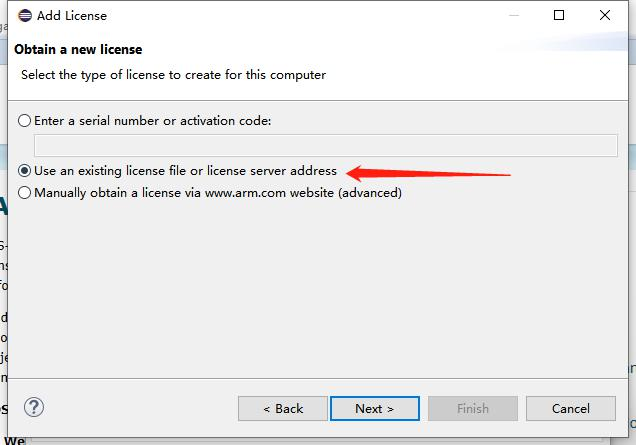Viewport: 636px width, 445px height.
Task: Click the 'Select the type of license' description
Action: tap(174, 74)
